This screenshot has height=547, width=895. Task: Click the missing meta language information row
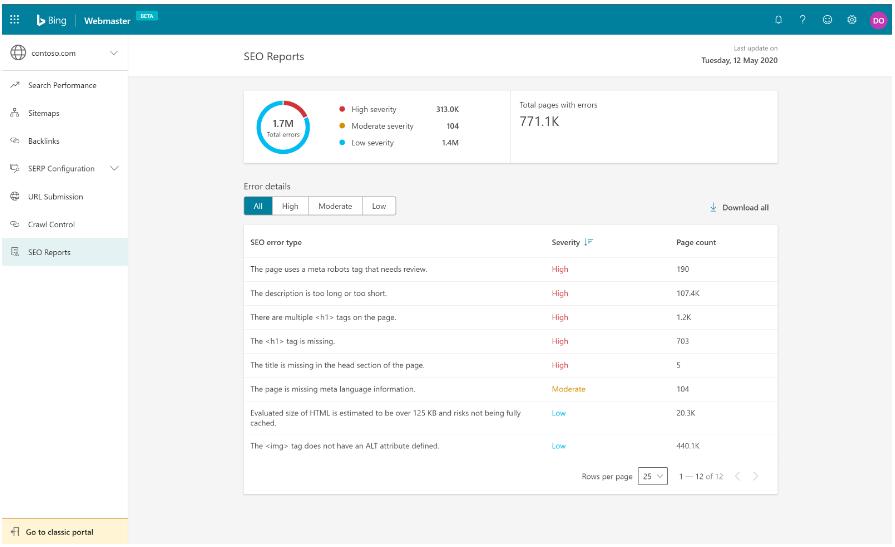pyautogui.click(x=510, y=389)
